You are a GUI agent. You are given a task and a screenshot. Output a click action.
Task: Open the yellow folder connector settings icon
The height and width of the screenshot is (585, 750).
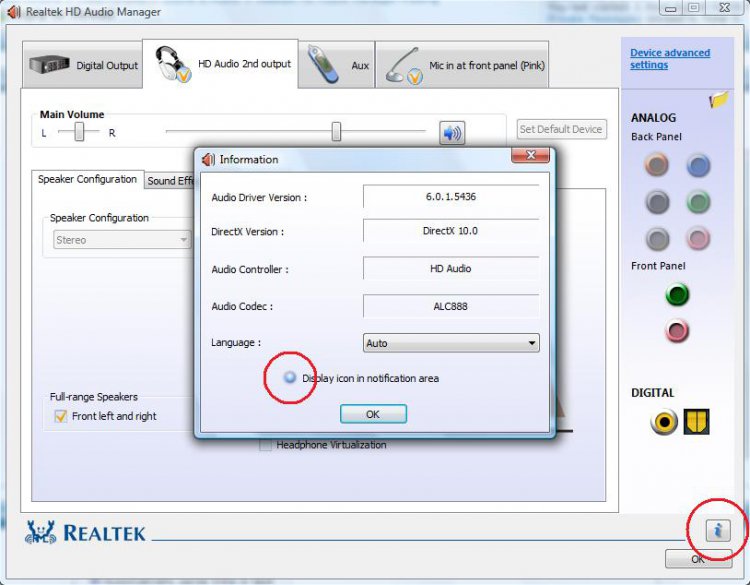pos(718,99)
